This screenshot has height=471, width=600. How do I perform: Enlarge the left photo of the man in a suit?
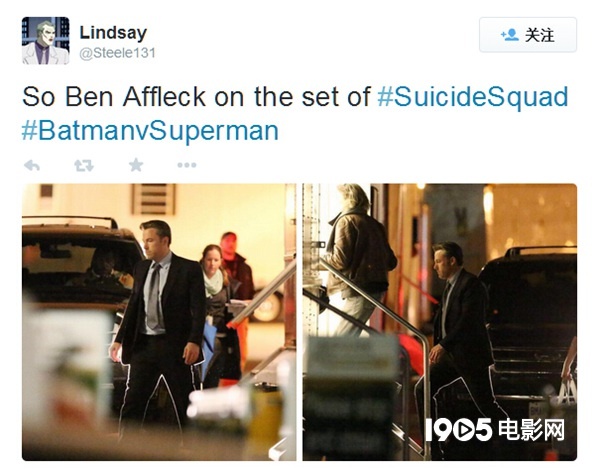159,322
